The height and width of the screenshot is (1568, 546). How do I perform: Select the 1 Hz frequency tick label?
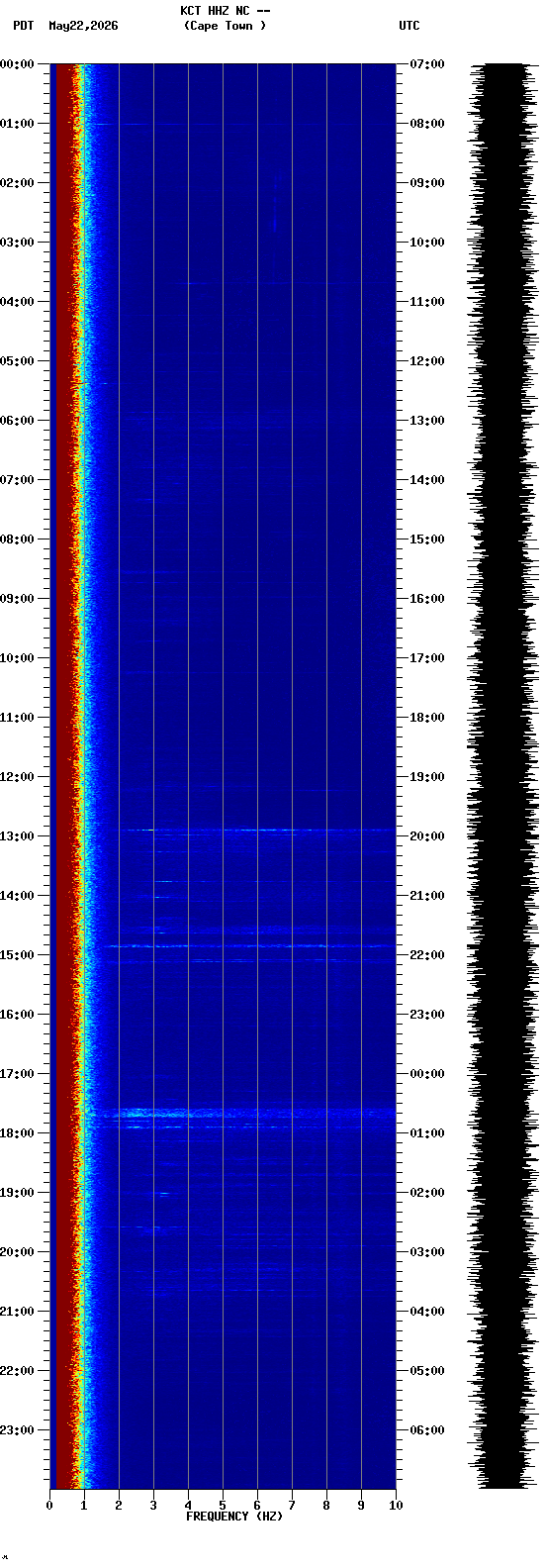coord(84,1506)
